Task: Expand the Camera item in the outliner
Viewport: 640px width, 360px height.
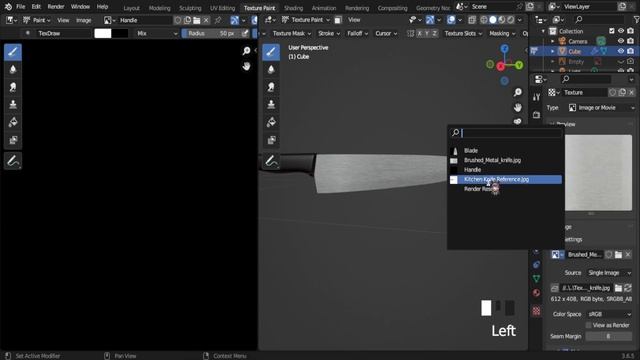Action: (552, 41)
